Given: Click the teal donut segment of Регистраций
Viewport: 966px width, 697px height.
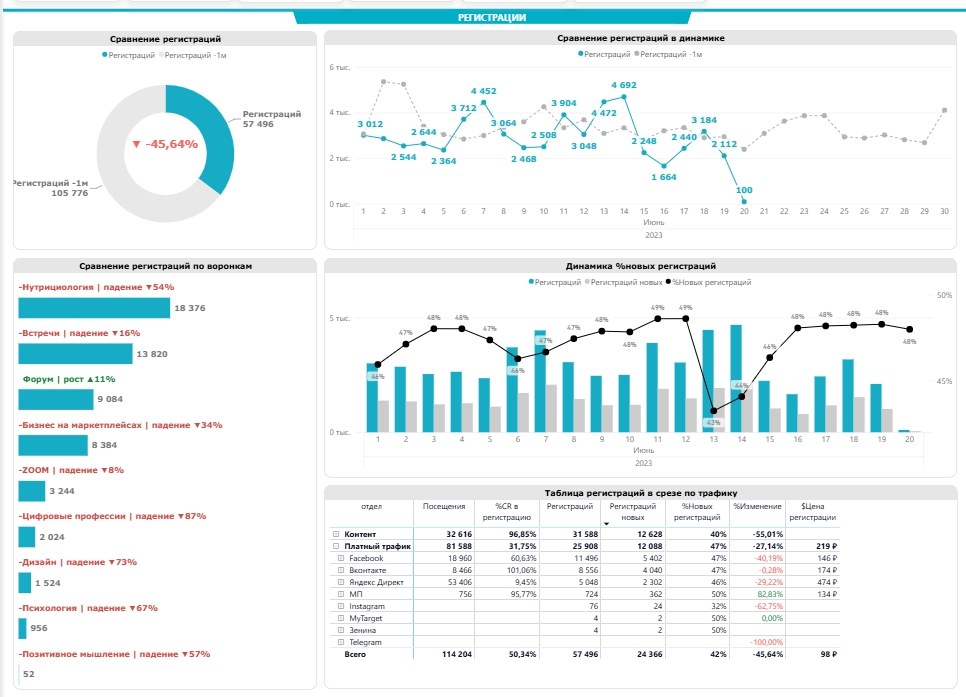Looking at the screenshot, I should 213,132.
